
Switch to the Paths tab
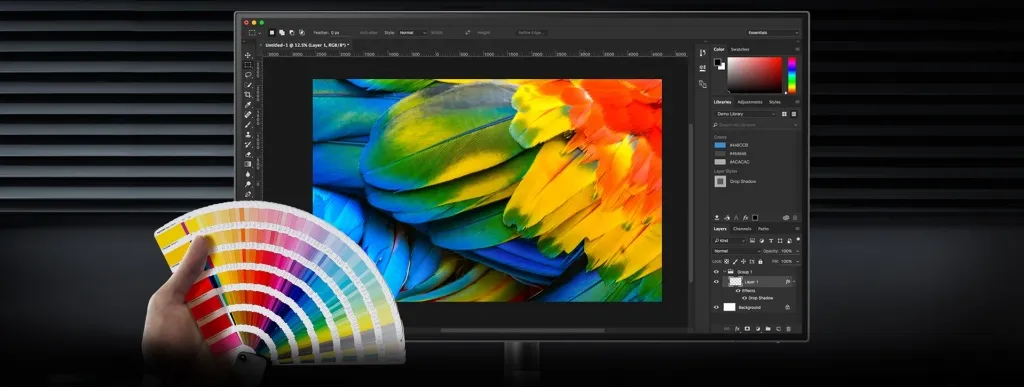click(x=763, y=229)
